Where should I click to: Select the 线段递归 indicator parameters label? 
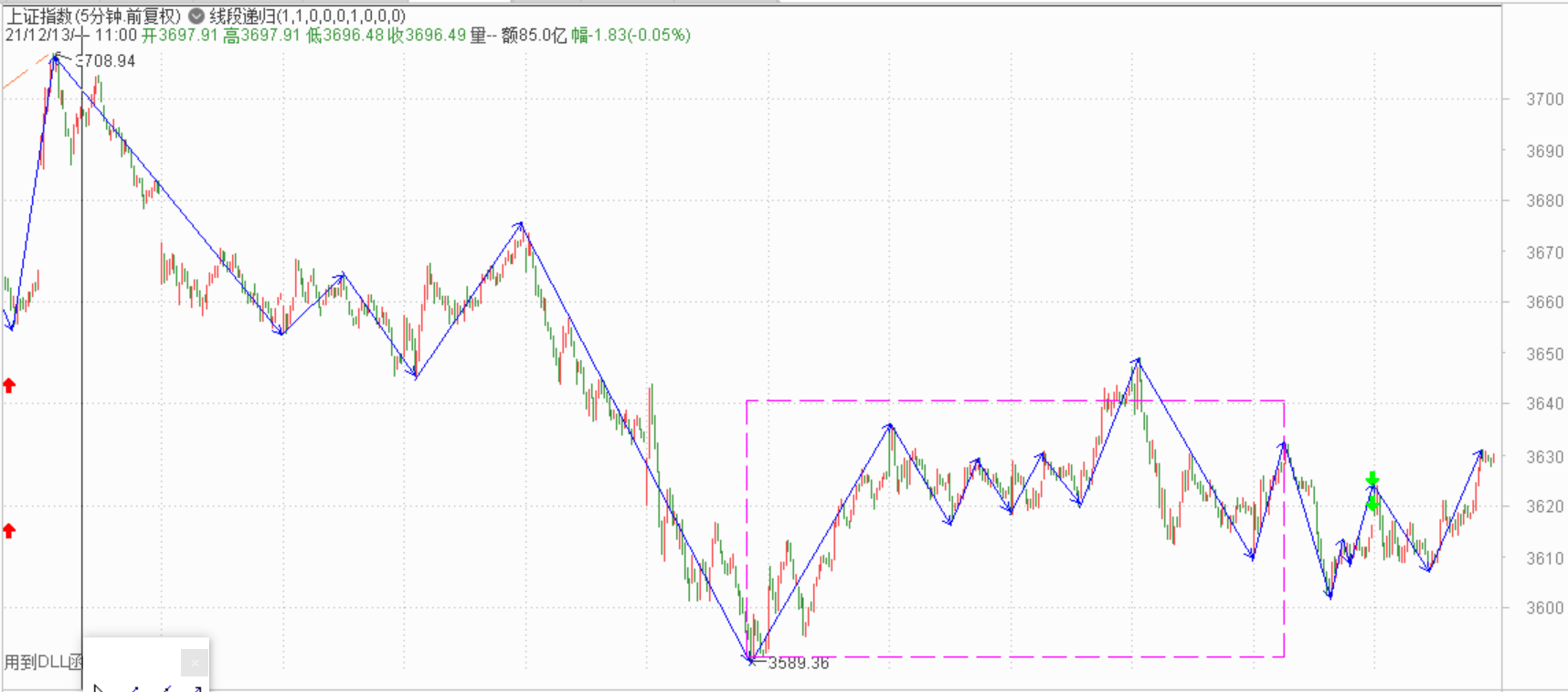click(307, 16)
